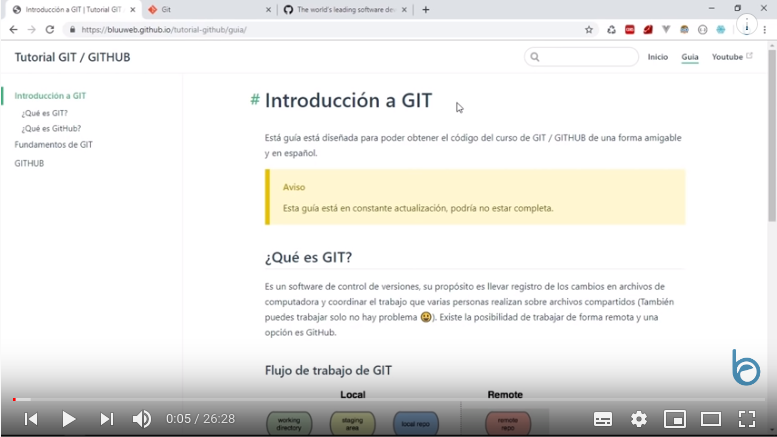The image size is (777, 437).
Task: Click the ¿Qué es GIT? heading
Action: [308, 257]
